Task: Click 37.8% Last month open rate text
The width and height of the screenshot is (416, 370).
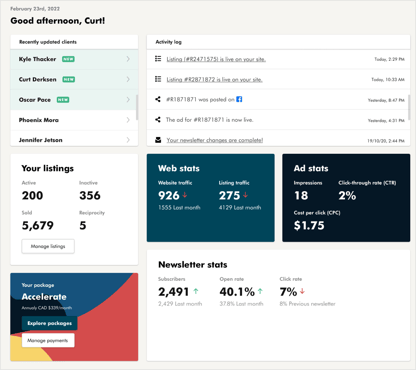Action: point(241,304)
